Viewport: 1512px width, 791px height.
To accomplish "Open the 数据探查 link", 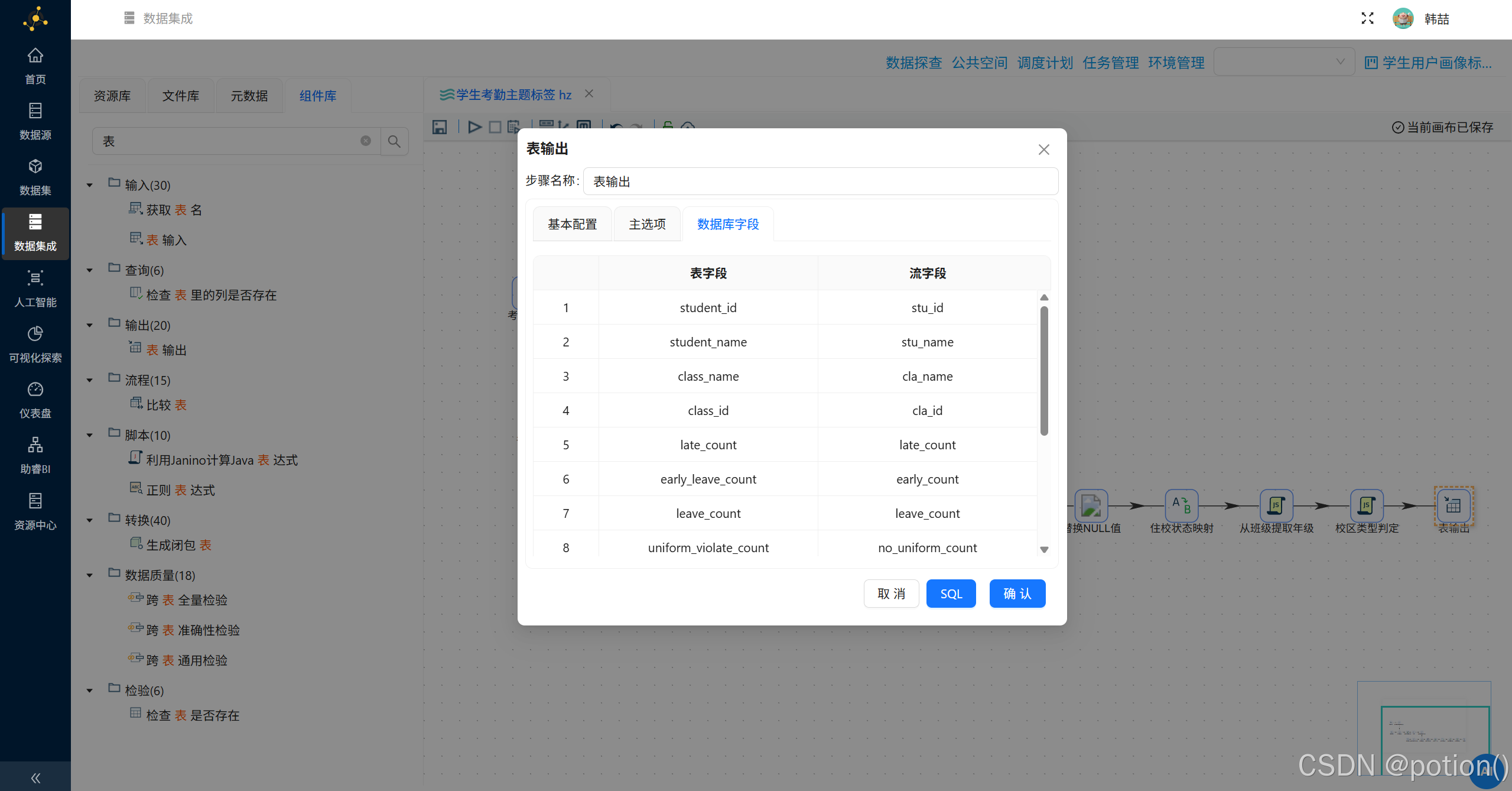I will coord(914,63).
